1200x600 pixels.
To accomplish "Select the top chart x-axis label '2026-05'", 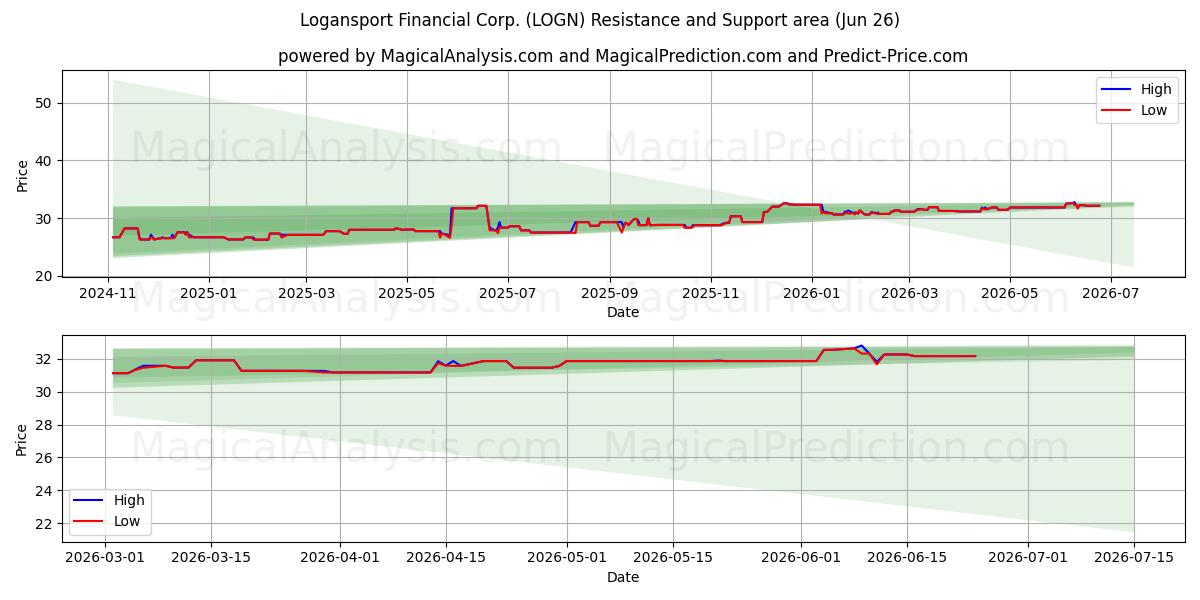I will 1009,296.
